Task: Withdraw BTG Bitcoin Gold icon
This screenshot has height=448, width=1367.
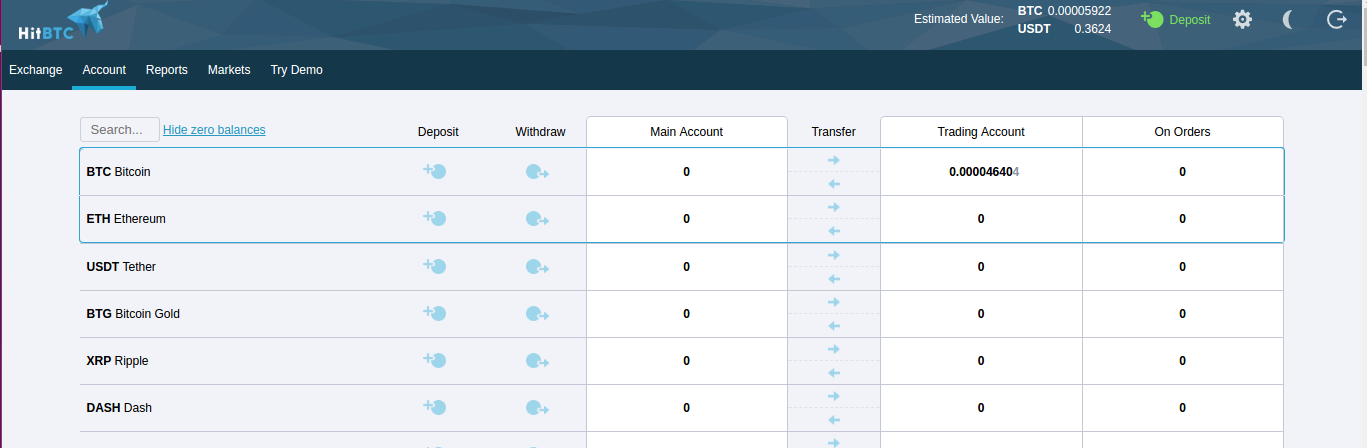Action: (x=537, y=314)
